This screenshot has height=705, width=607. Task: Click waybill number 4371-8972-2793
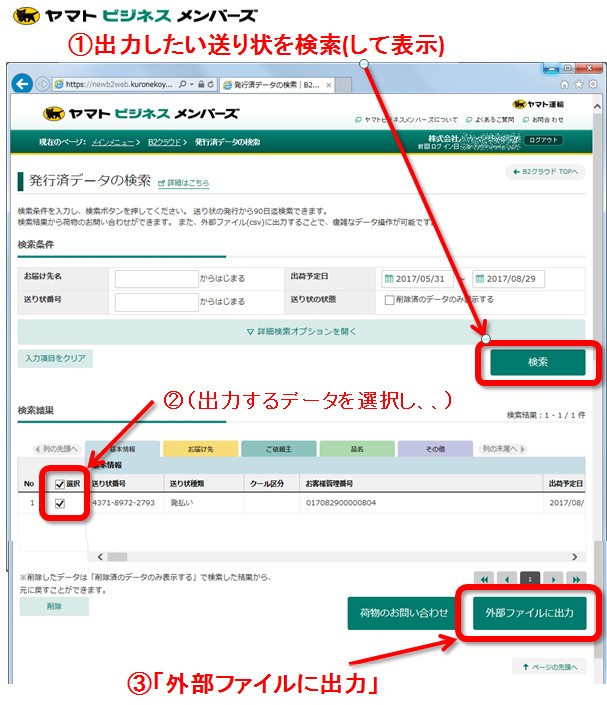123,503
